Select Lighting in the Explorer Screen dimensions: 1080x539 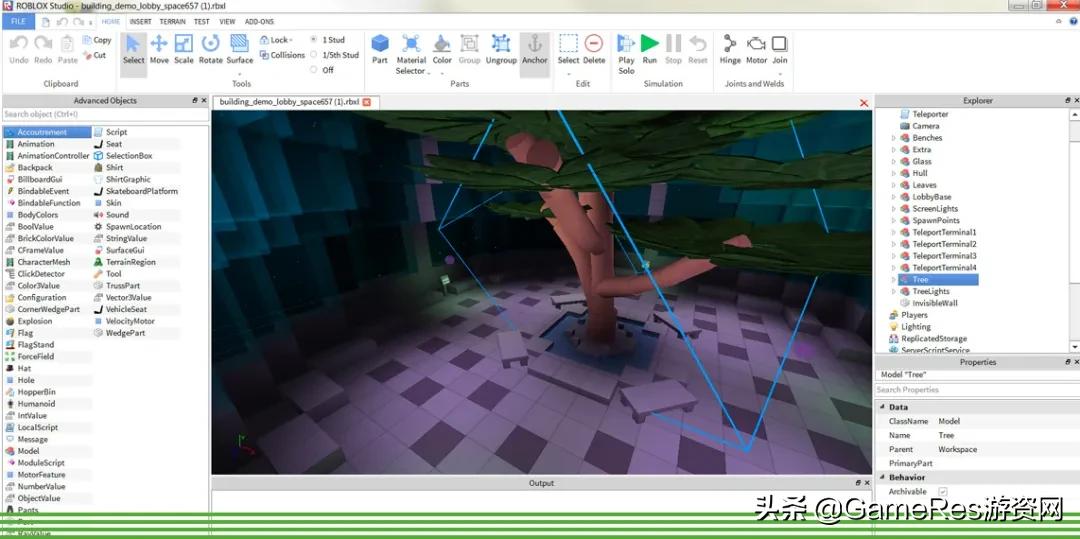tap(915, 327)
